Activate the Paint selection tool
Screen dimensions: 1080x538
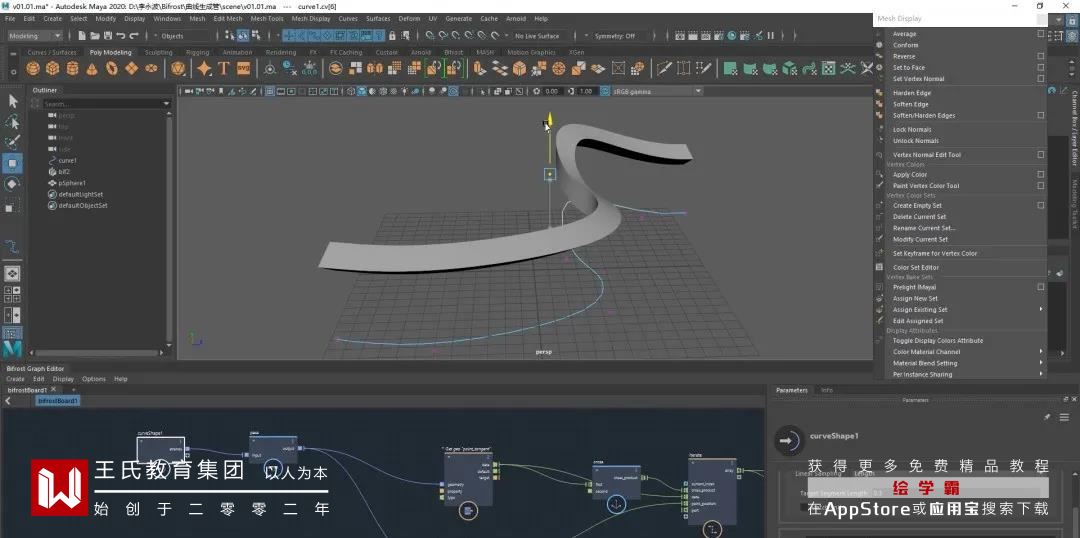click(x=12, y=143)
